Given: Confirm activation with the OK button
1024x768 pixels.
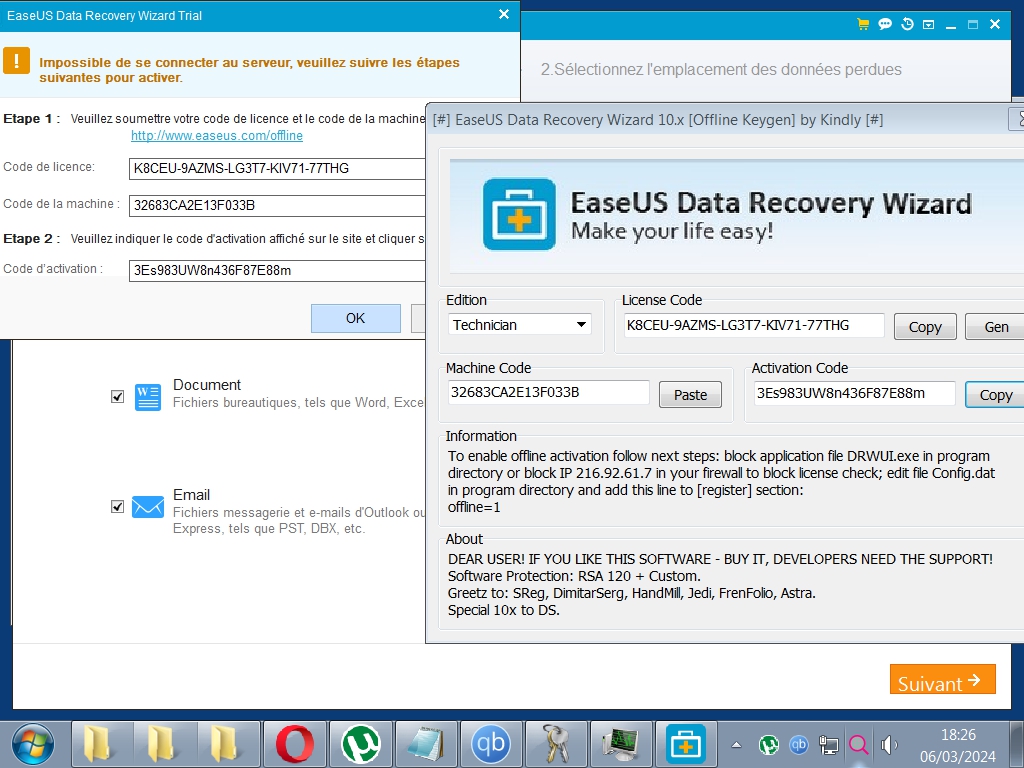Looking at the screenshot, I should 356,318.
